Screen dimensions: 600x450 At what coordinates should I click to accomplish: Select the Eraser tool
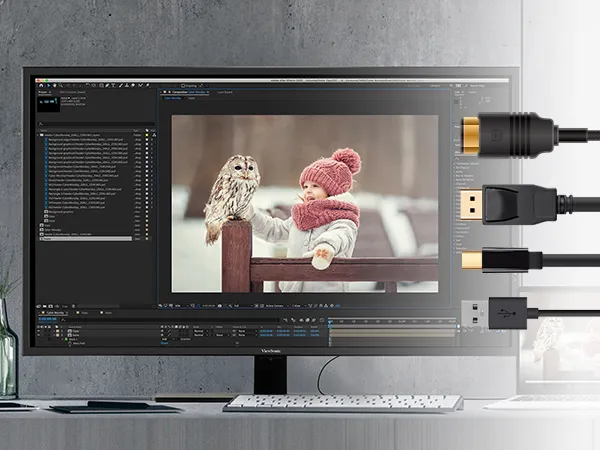(x=133, y=85)
